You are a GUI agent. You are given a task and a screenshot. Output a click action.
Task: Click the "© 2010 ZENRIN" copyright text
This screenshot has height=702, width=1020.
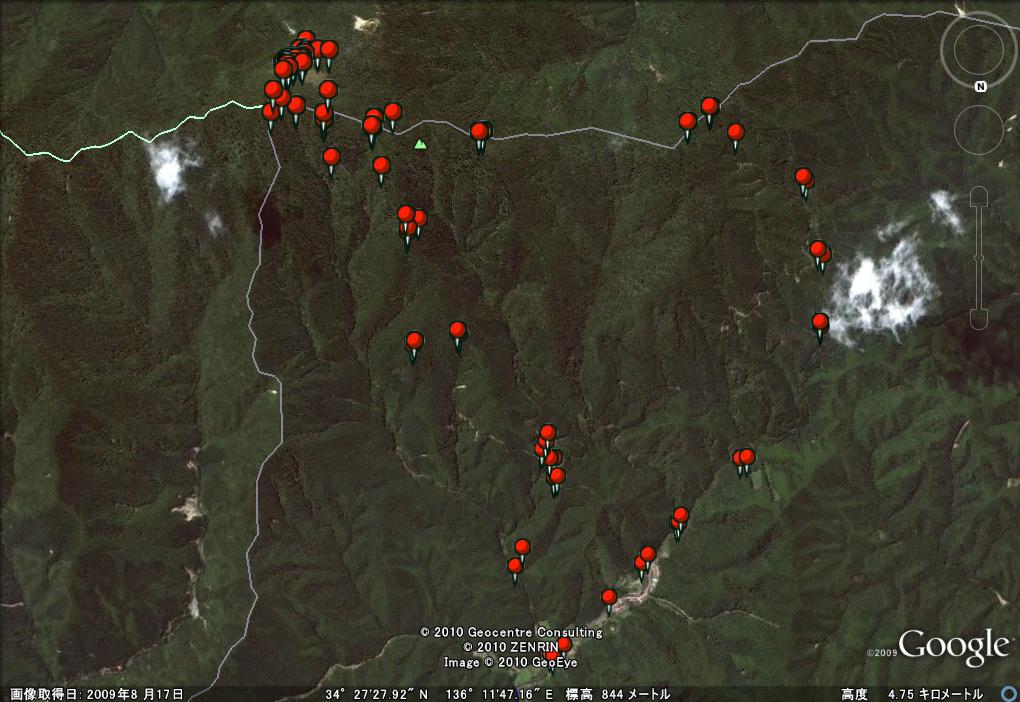(509, 647)
